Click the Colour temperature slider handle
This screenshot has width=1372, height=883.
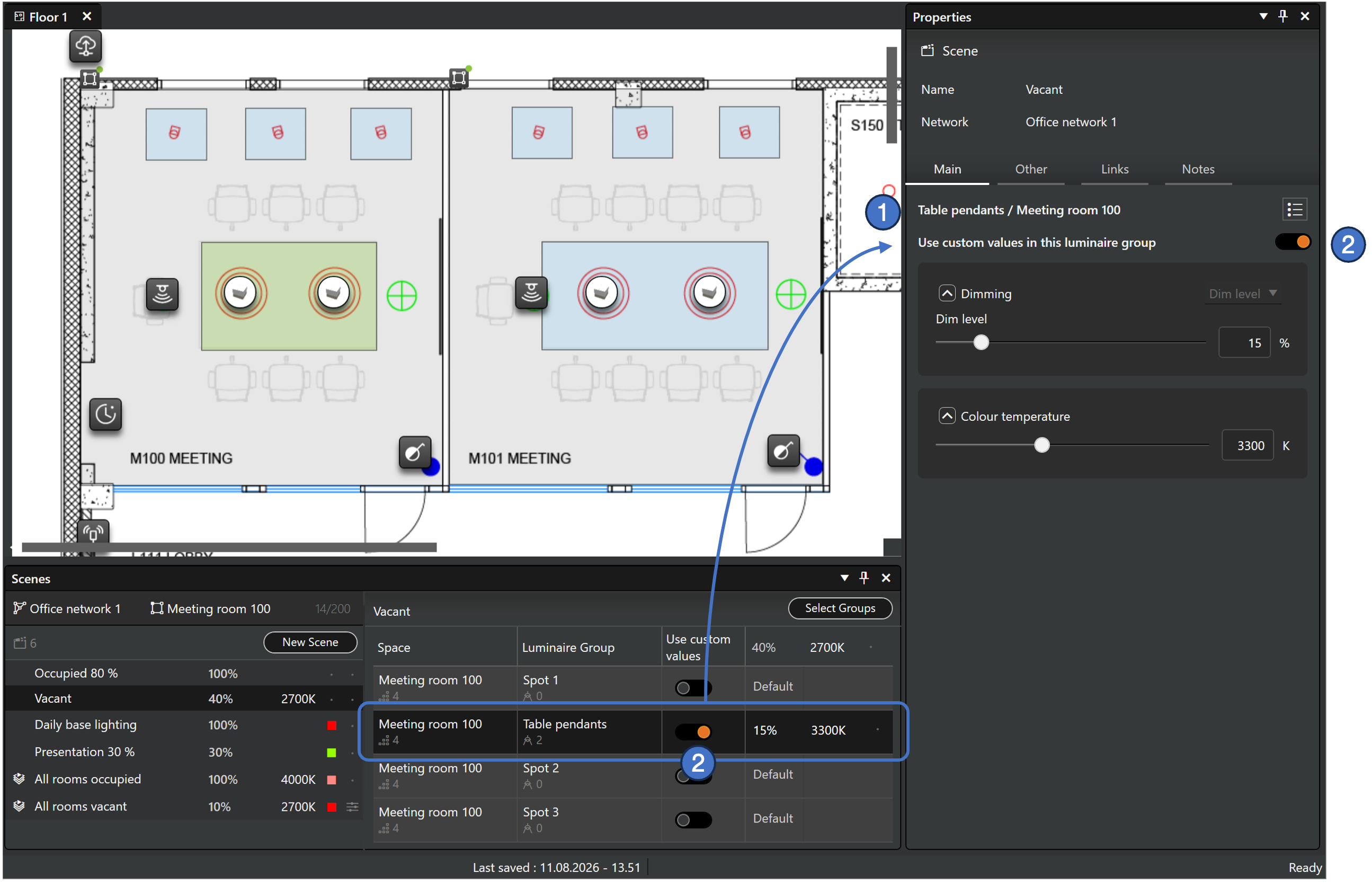point(1042,446)
